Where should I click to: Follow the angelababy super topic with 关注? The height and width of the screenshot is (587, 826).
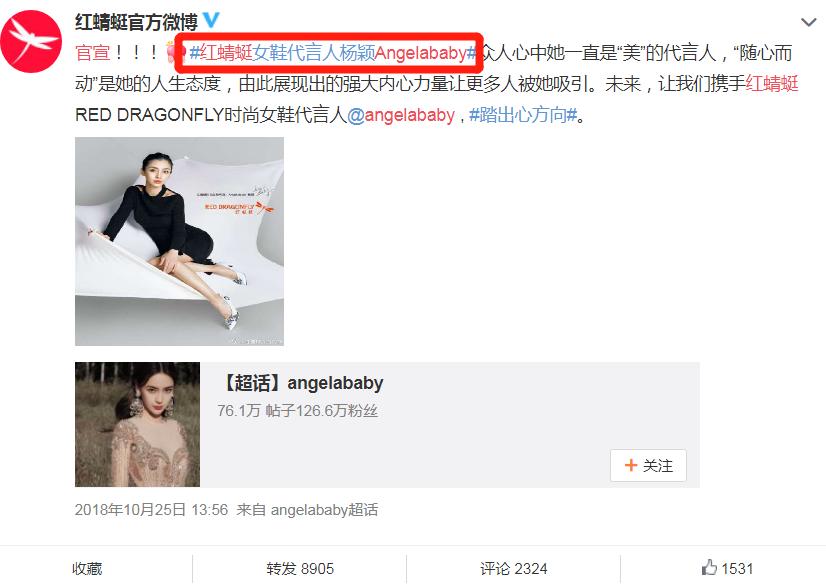648,465
